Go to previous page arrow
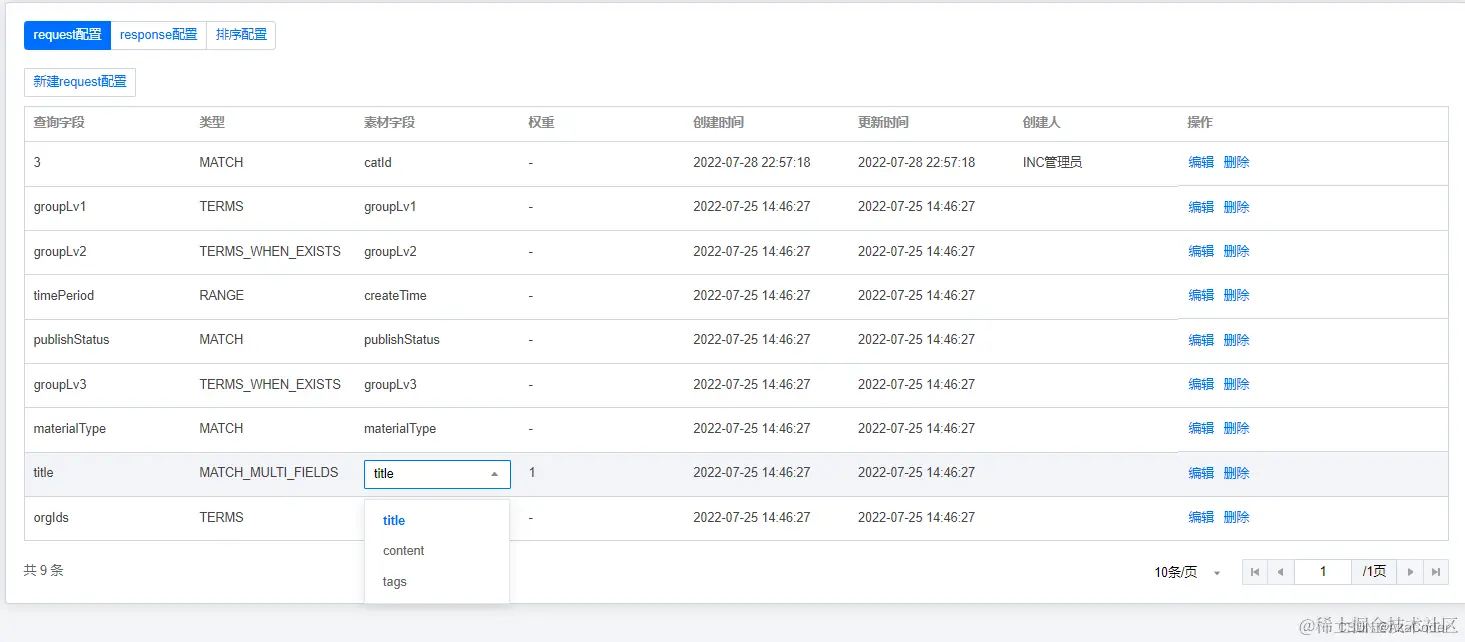Screen dimensions: 1465x642 pos(1281,572)
